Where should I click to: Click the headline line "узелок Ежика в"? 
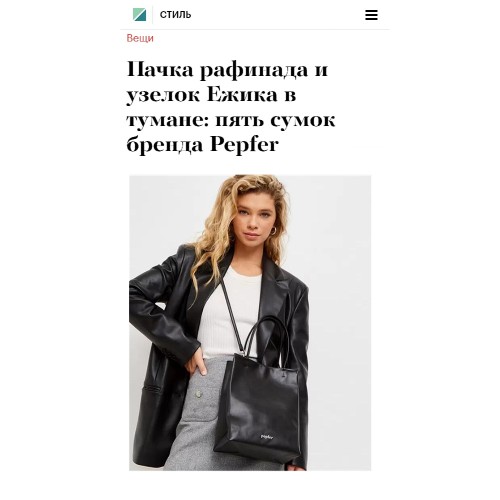(x=211, y=95)
